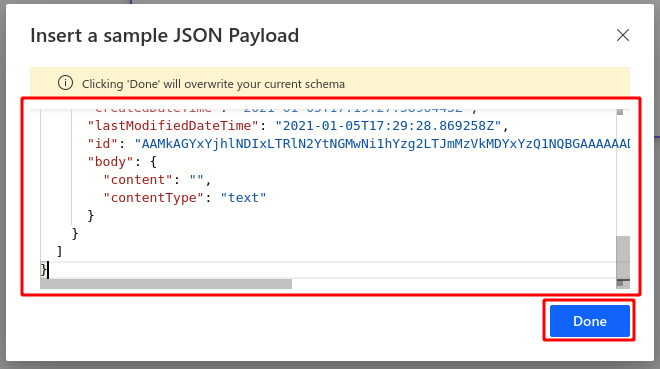Place cursor on the "content" key
This screenshot has height=369, width=660.
click(x=138, y=180)
